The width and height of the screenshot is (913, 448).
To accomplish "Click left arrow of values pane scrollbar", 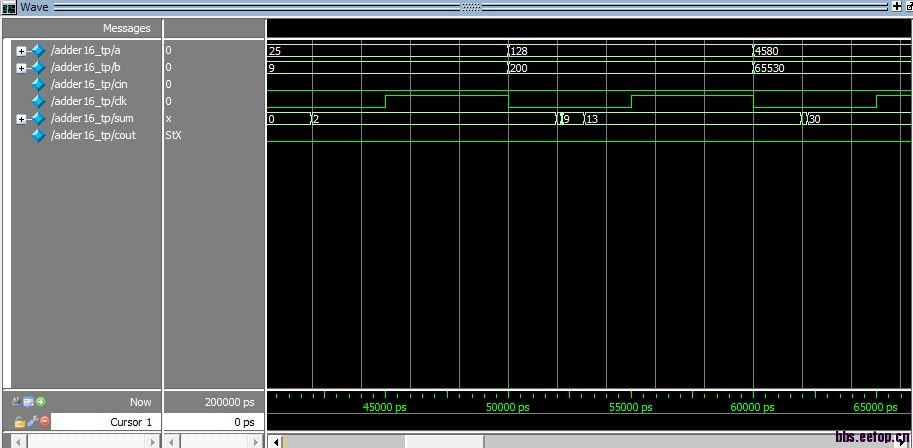I will pos(172,442).
